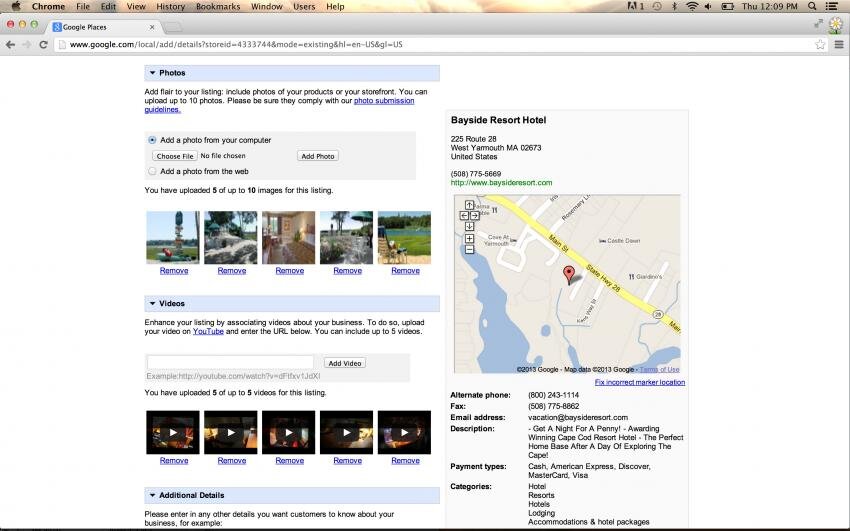Zoom out the map with the minus

click(x=469, y=249)
